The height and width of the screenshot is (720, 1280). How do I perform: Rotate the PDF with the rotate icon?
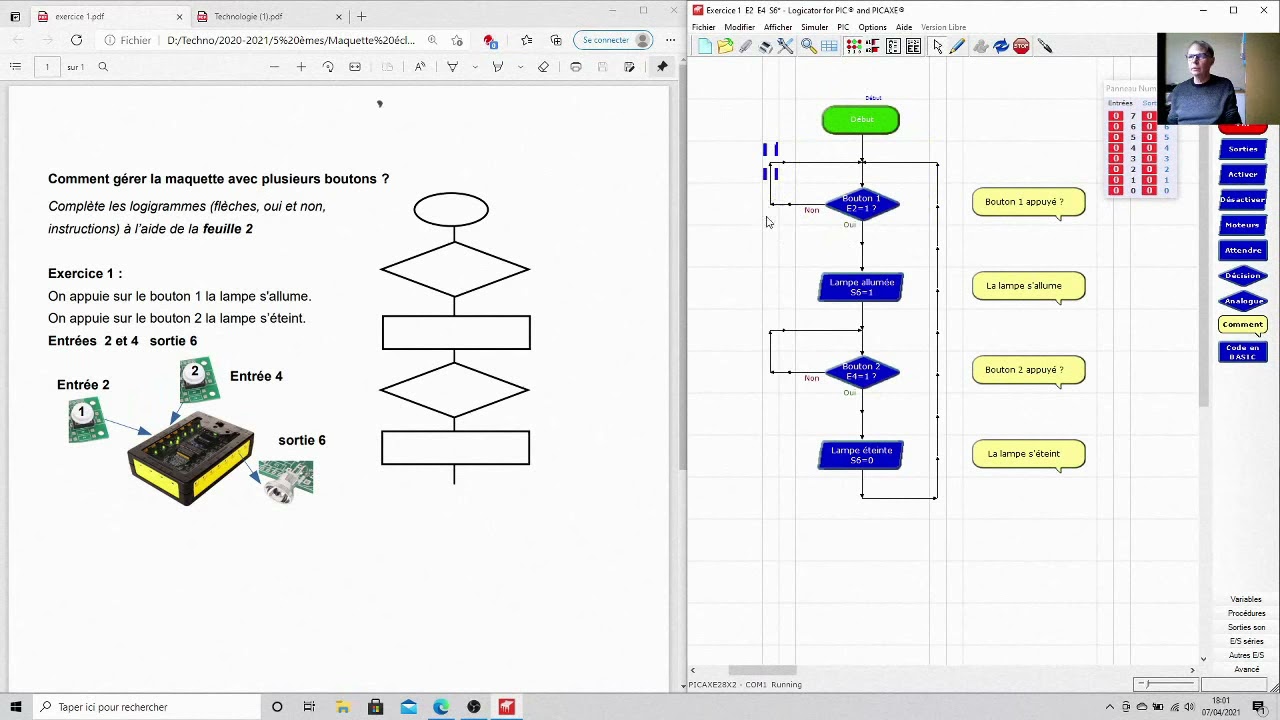tap(328, 67)
